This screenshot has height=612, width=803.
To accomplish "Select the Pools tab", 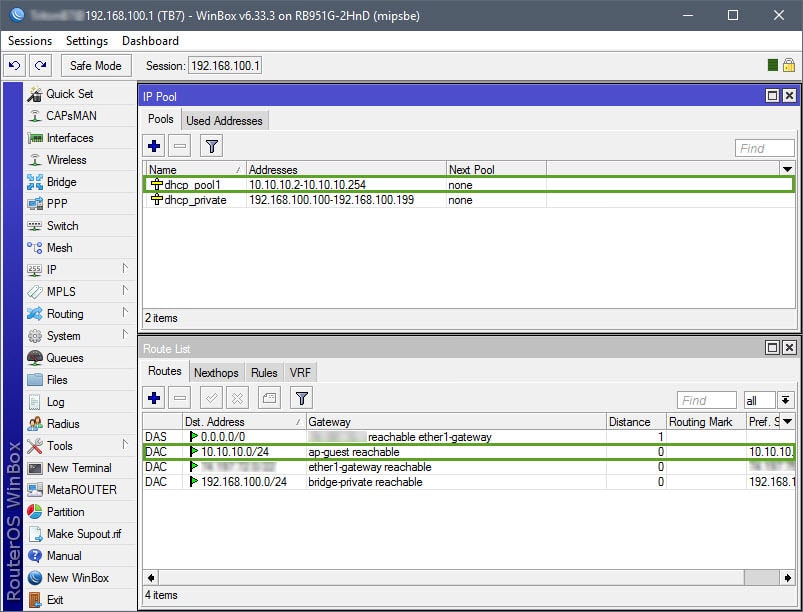I will pyautogui.click(x=161, y=119).
